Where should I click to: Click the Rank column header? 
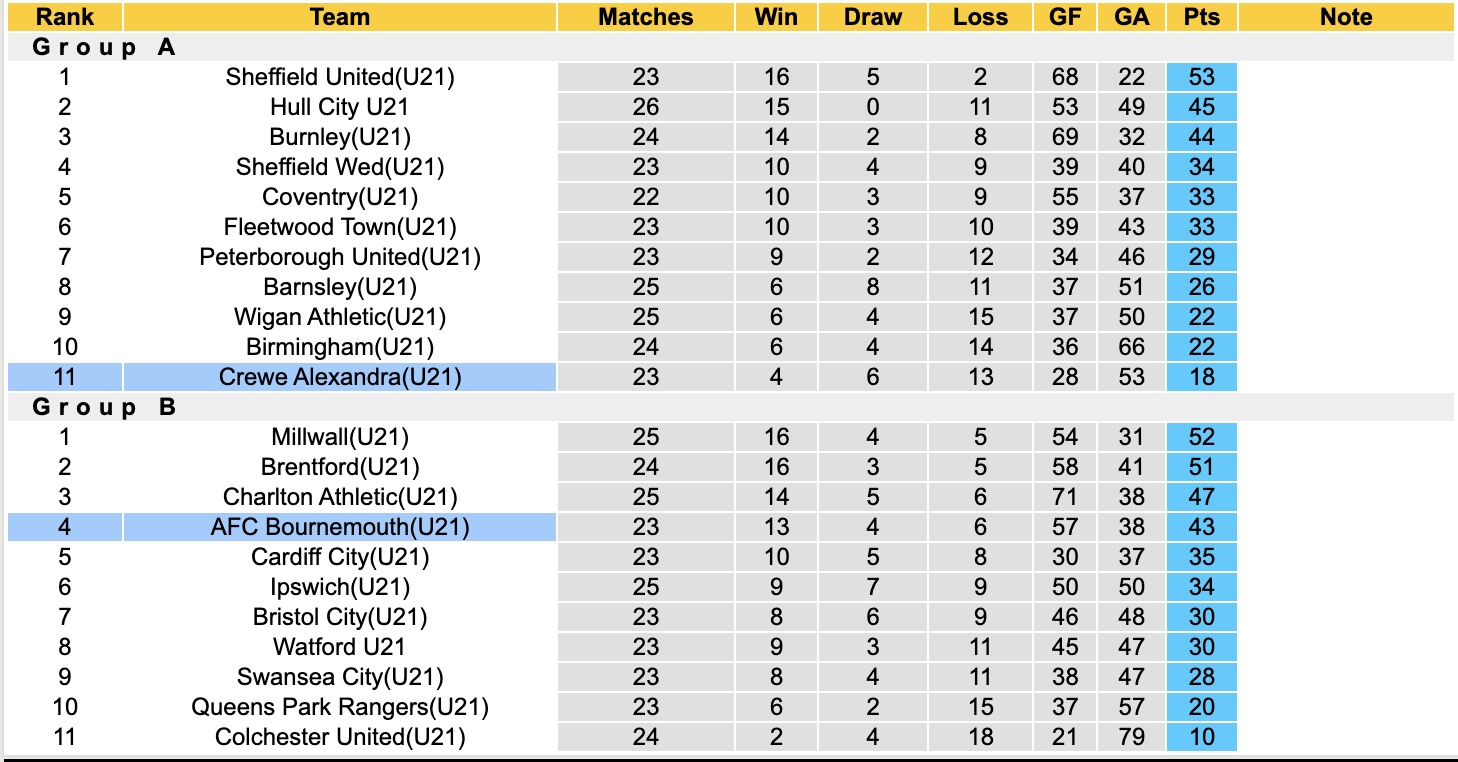click(65, 17)
